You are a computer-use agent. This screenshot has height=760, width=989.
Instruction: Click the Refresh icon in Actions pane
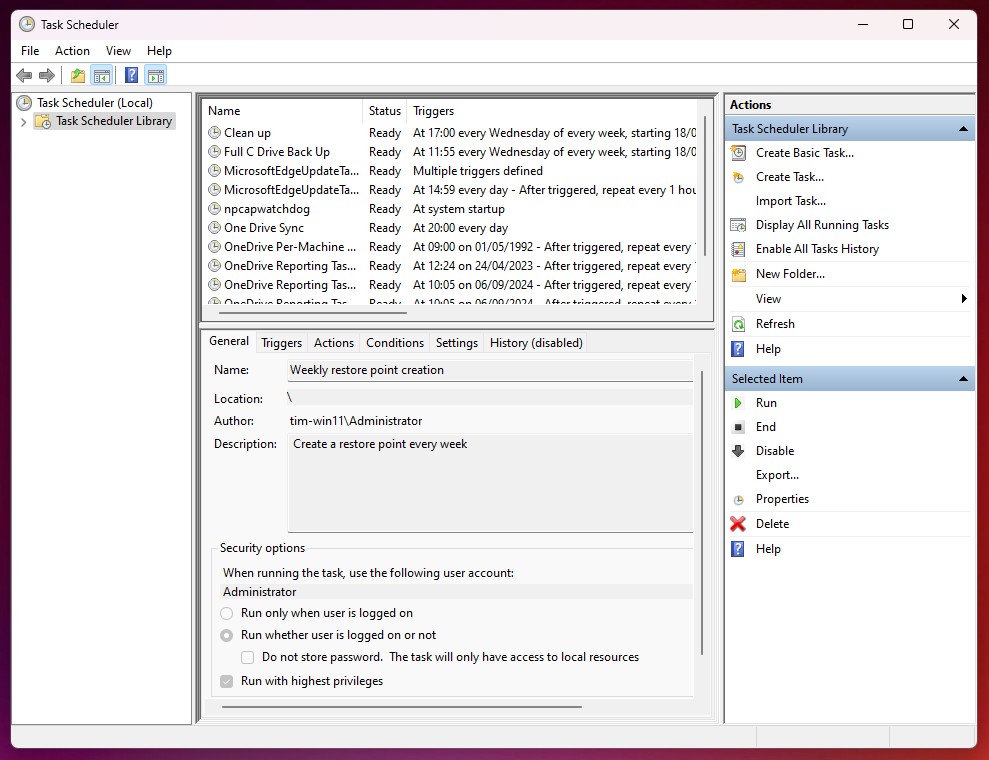(738, 324)
